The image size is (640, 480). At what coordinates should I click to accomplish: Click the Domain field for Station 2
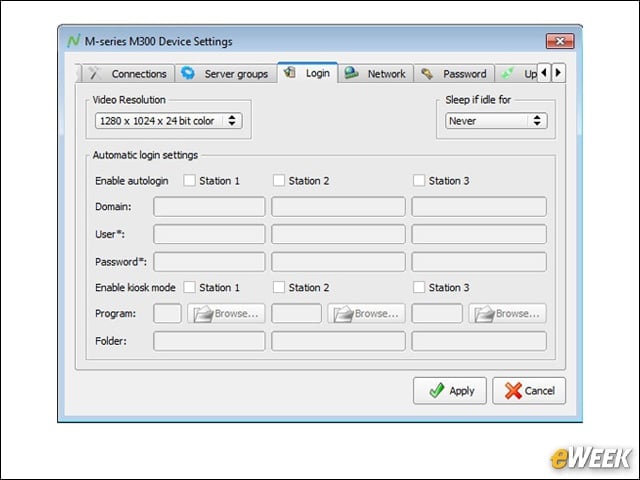point(338,207)
